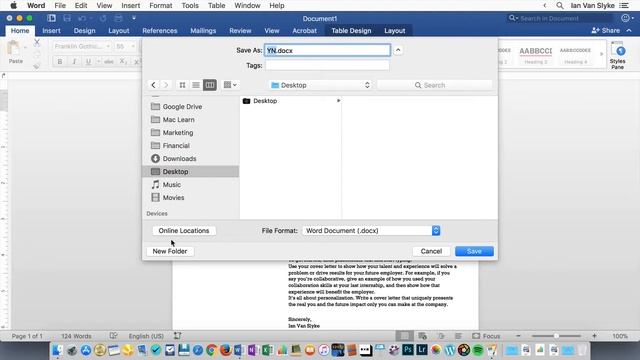The height and width of the screenshot is (360, 640).
Task: Click the Save As filename field
Action: (327, 50)
